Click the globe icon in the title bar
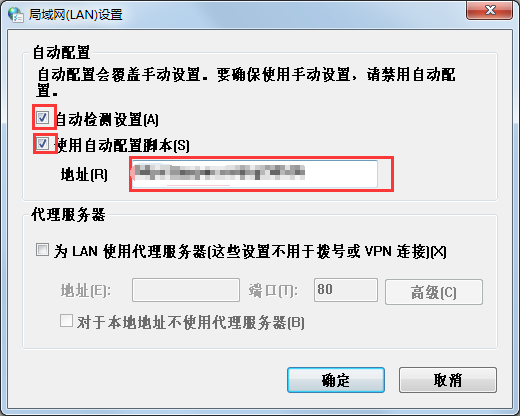Viewport: 520px width, 416px height. (x=16, y=15)
